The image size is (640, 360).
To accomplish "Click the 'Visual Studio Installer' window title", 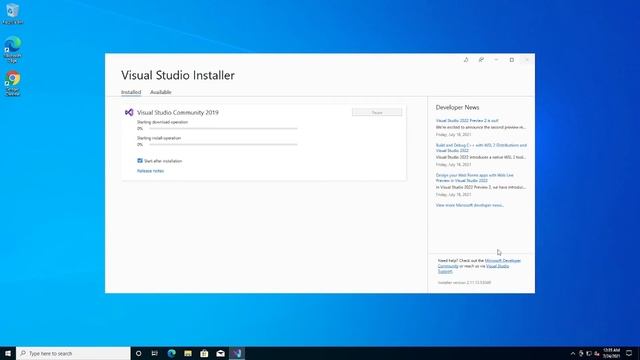I will (178, 75).
